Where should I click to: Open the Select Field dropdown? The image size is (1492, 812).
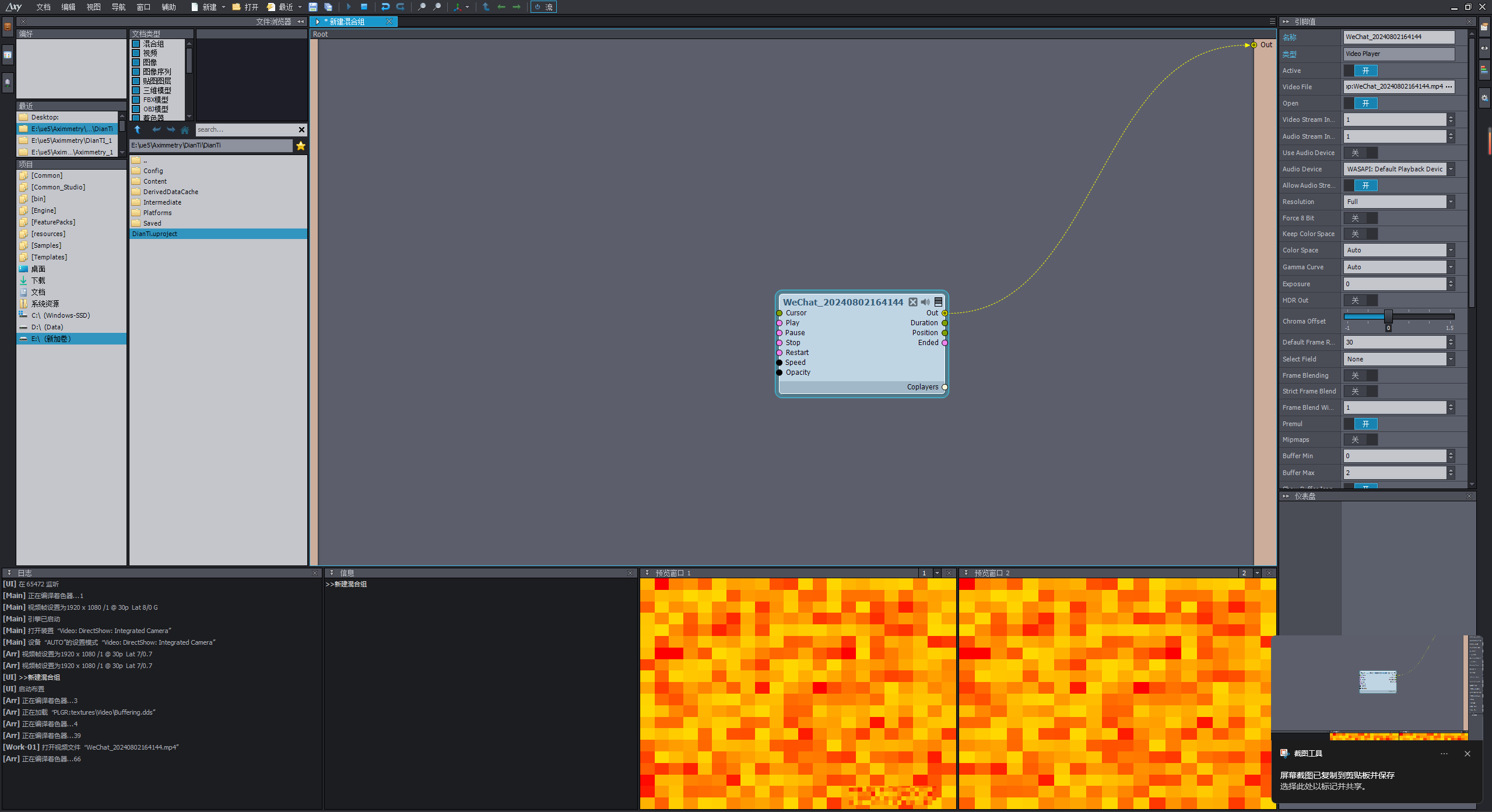tap(1451, 359)
